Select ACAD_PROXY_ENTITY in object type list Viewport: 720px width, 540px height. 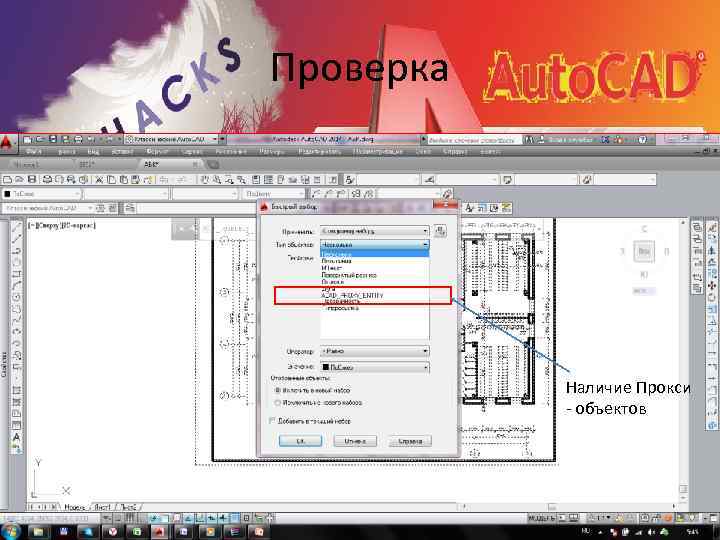[352, 296]
